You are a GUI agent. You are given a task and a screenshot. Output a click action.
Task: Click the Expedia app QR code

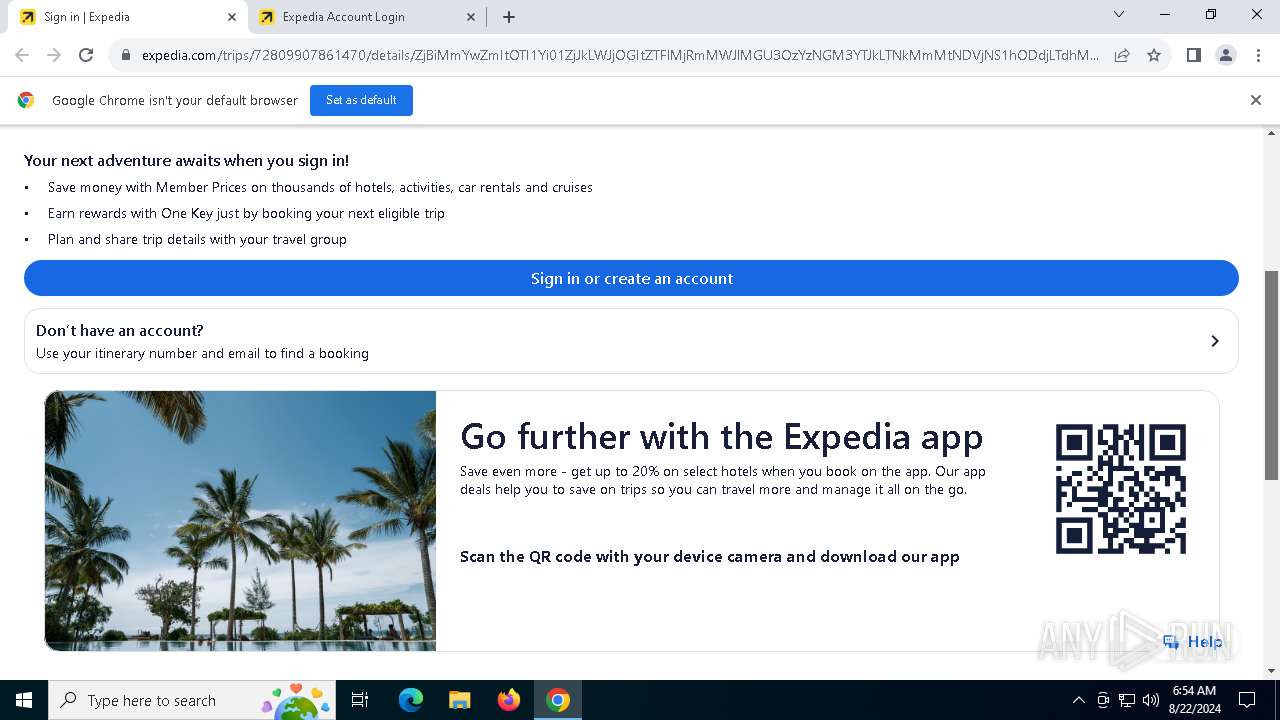1121,489
